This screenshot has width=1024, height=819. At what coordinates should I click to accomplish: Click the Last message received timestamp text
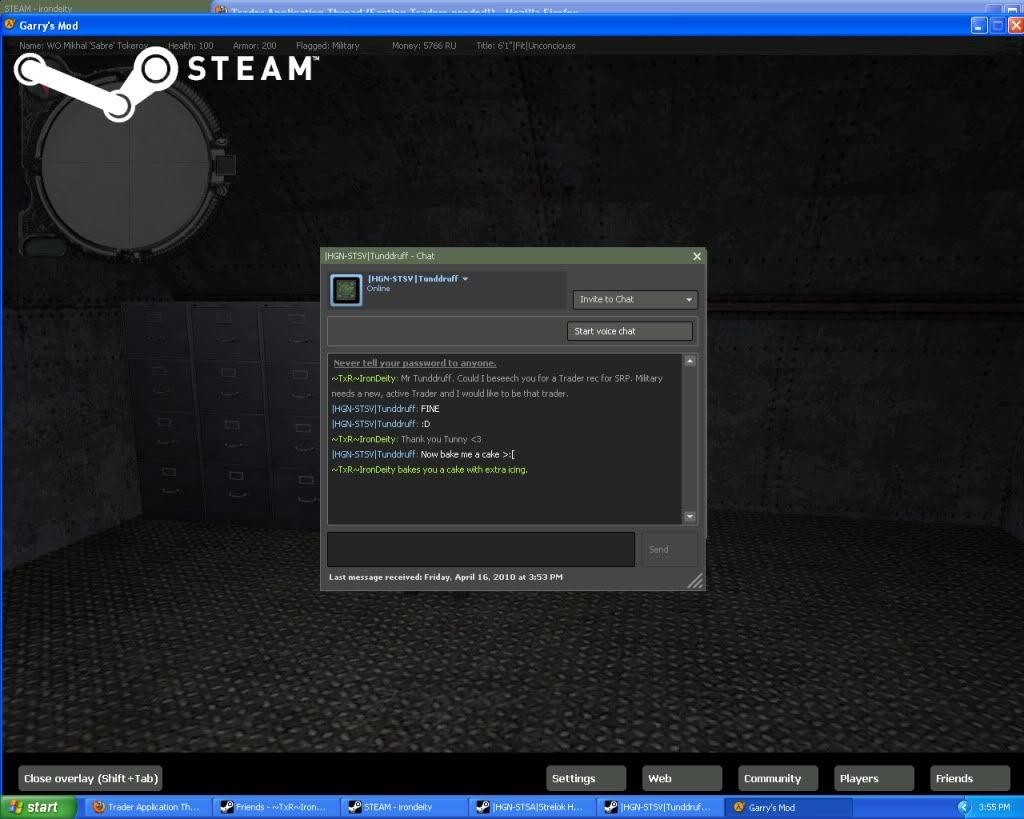(445, 577)
